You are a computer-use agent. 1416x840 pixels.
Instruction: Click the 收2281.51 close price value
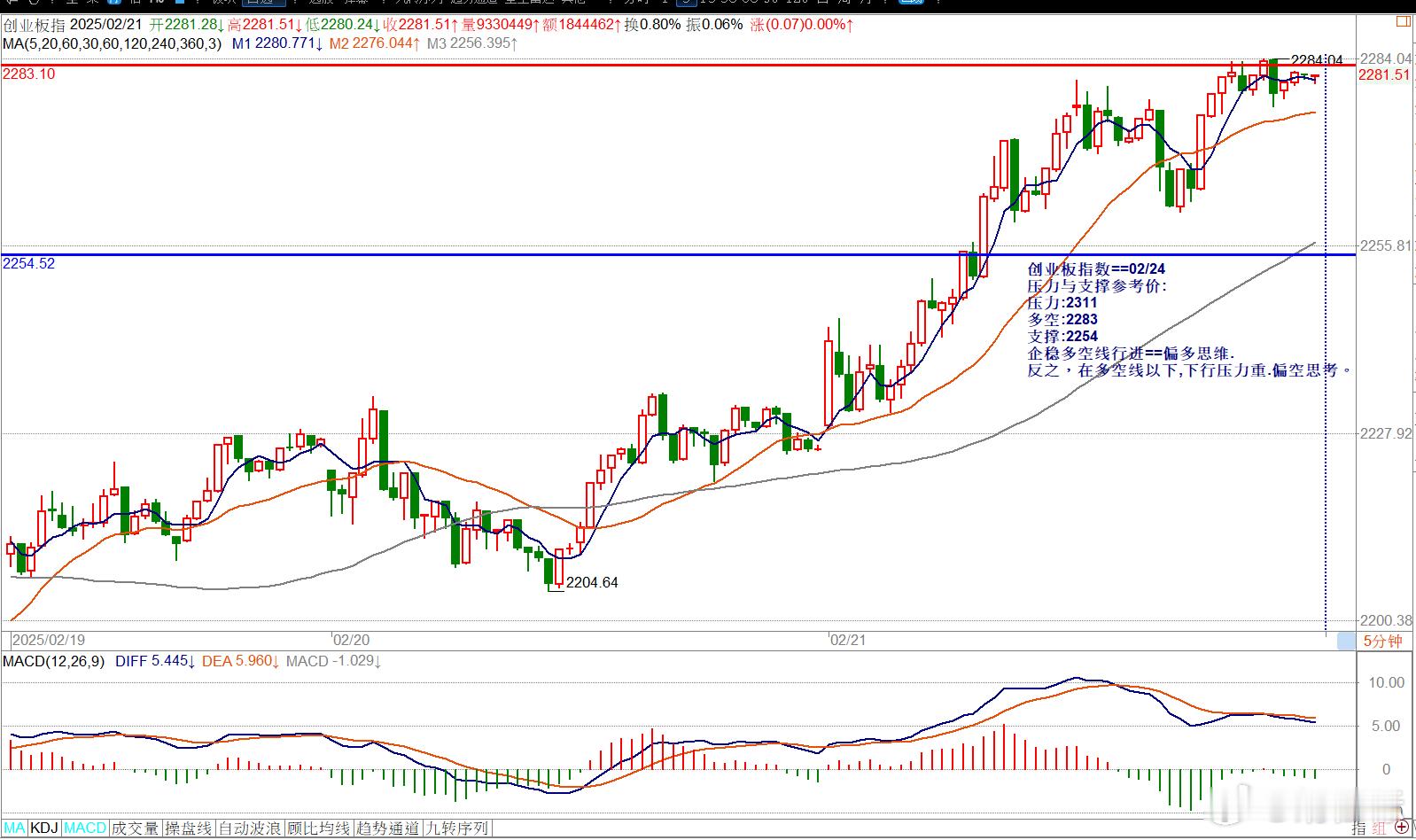pyautogui.click(x=422, y=25)
